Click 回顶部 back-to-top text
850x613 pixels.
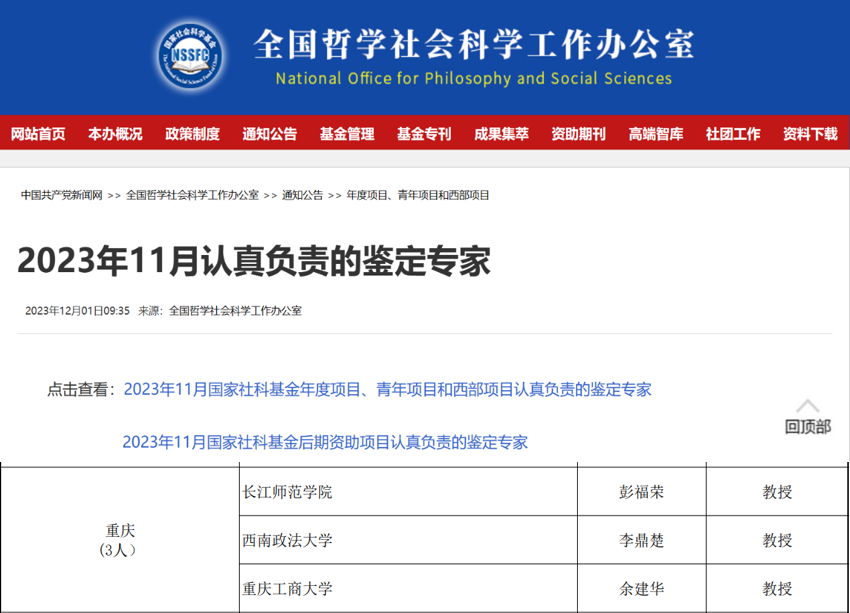click(x=807, y=427)
